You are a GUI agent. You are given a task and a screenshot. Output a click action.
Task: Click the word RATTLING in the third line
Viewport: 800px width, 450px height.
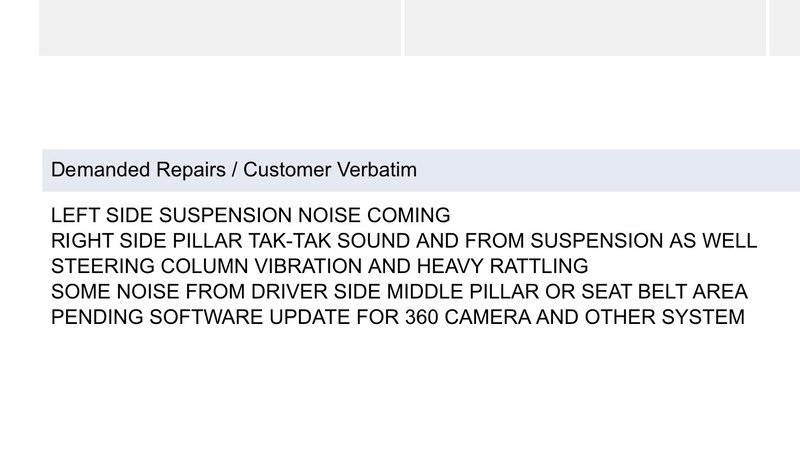click(x=539, y=266)
